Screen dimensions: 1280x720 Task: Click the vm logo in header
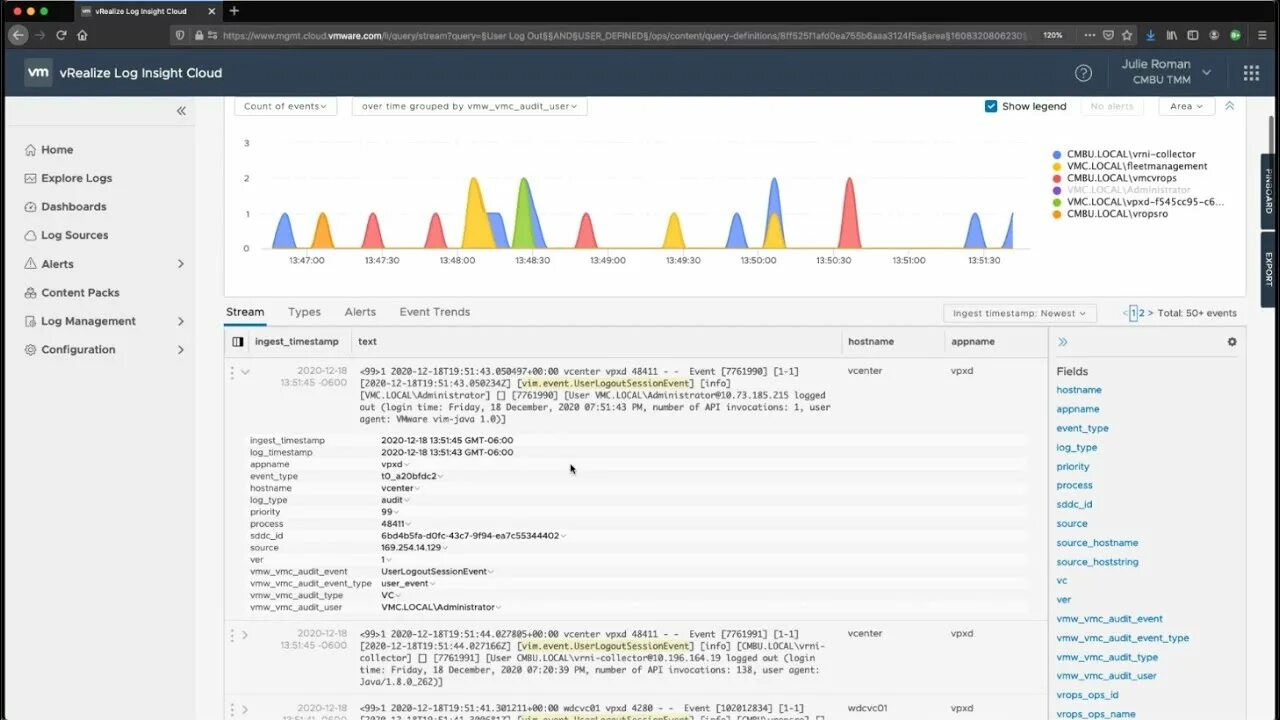(x=38, y=72)
